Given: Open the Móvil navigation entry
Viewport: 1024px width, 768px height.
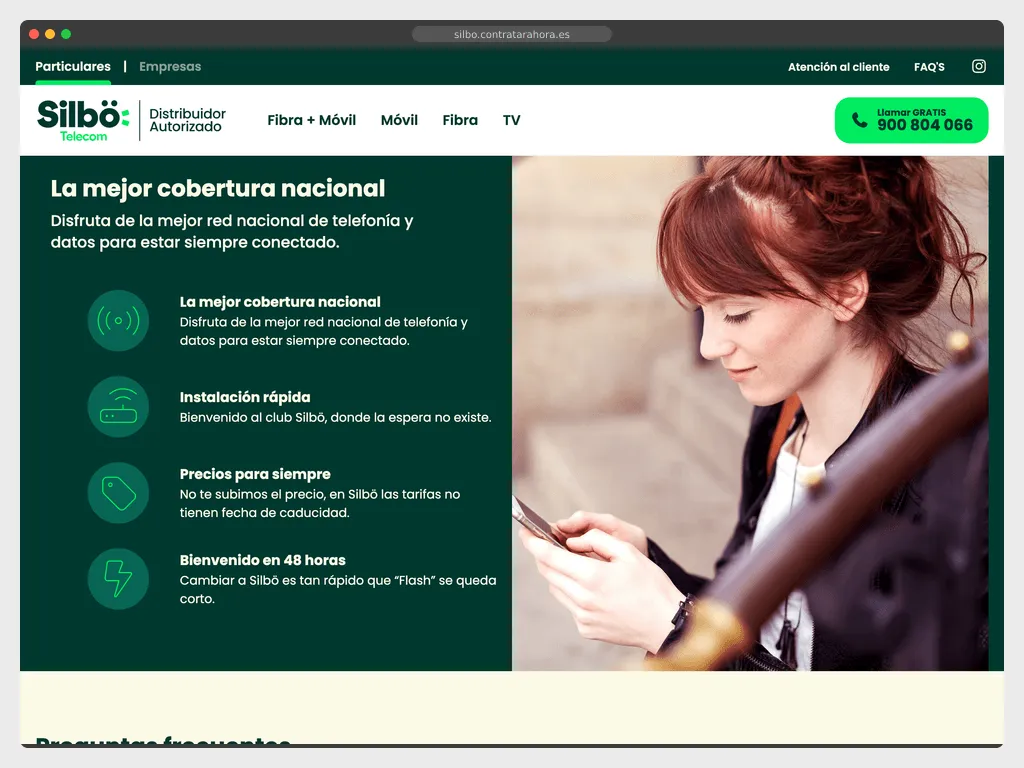Looking at the screenshot, I should 399,119.
